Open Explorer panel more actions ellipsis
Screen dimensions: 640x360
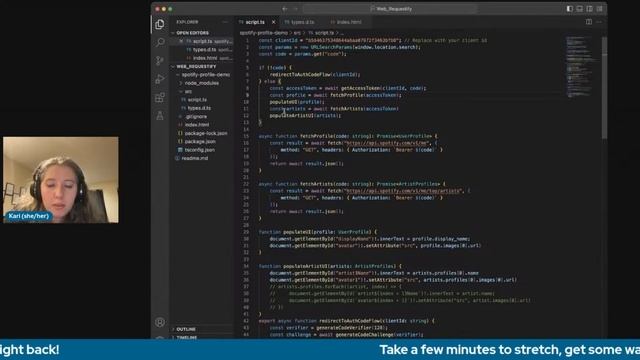tap(225, 22)
